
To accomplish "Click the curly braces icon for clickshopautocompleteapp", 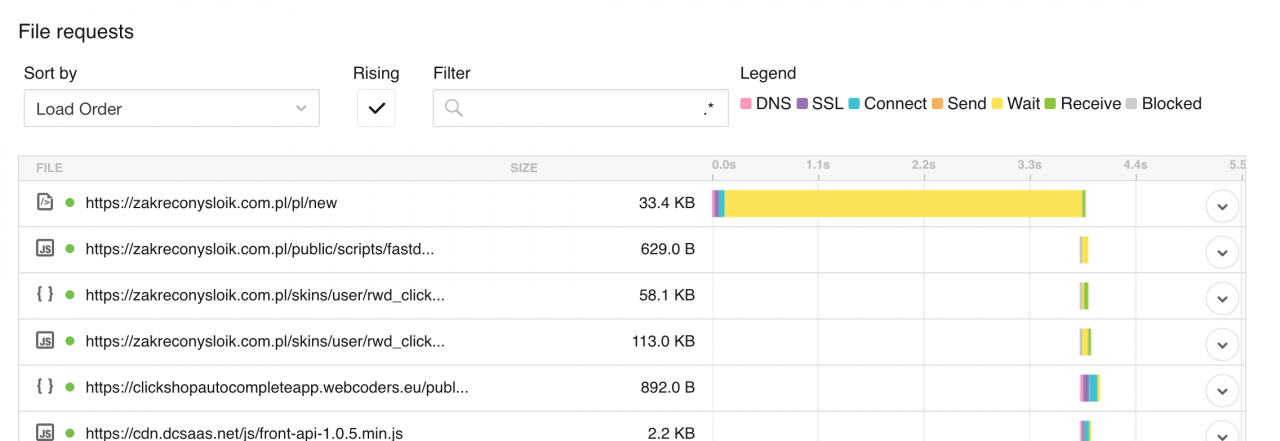I will point(44,387).
